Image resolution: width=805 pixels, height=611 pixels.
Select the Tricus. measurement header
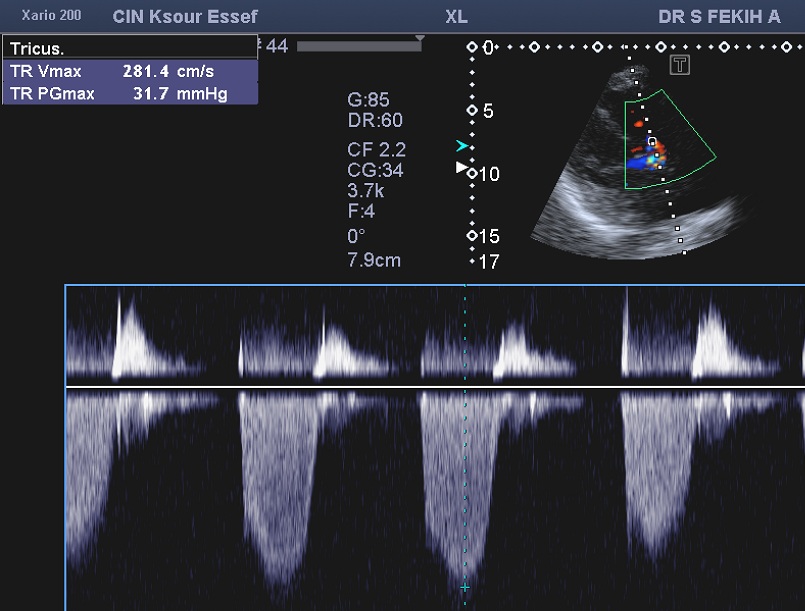[x=130, y=48]
